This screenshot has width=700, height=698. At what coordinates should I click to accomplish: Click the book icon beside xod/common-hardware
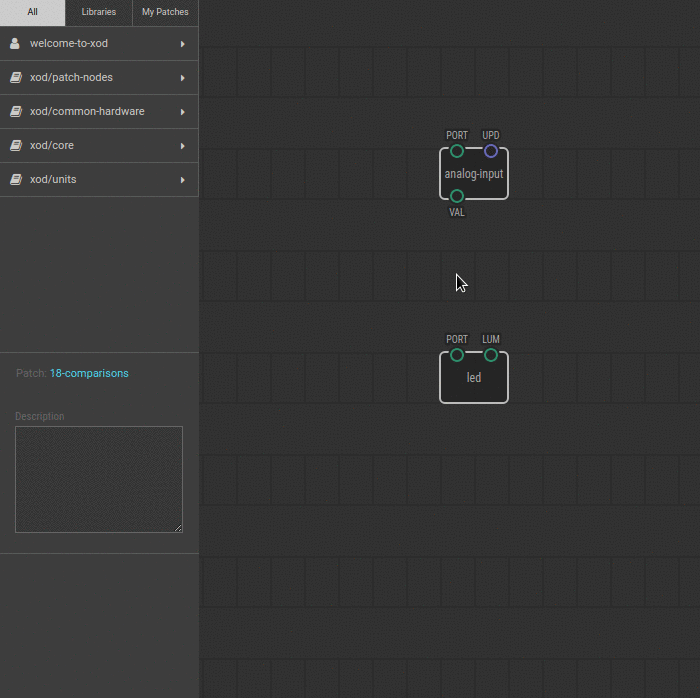point(15,112)
